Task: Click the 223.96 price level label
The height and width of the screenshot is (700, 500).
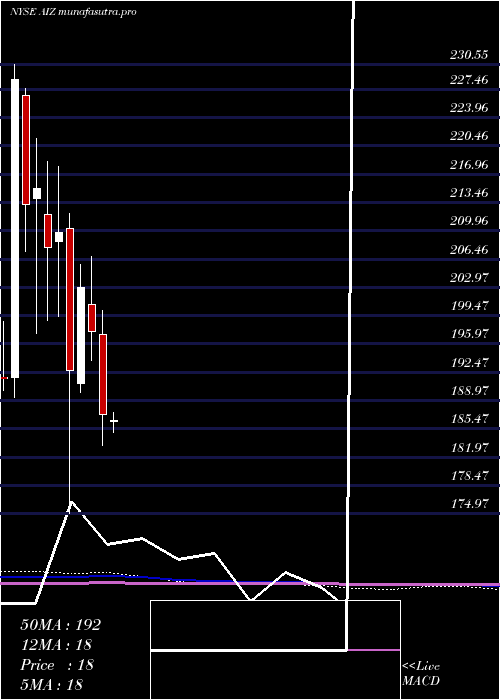Action: click(469, 108)
